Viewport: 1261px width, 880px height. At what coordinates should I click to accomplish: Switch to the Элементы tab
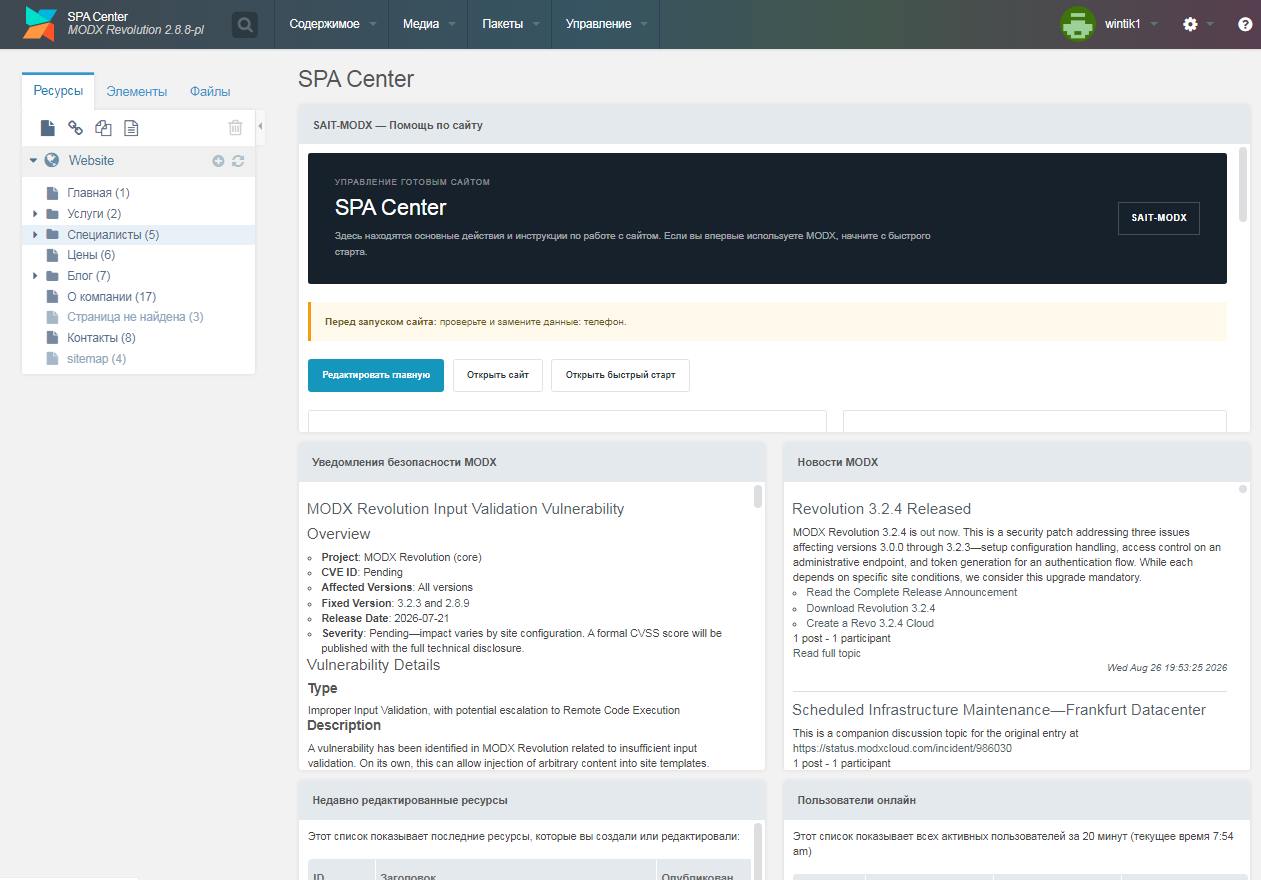(x=137, y=91)
